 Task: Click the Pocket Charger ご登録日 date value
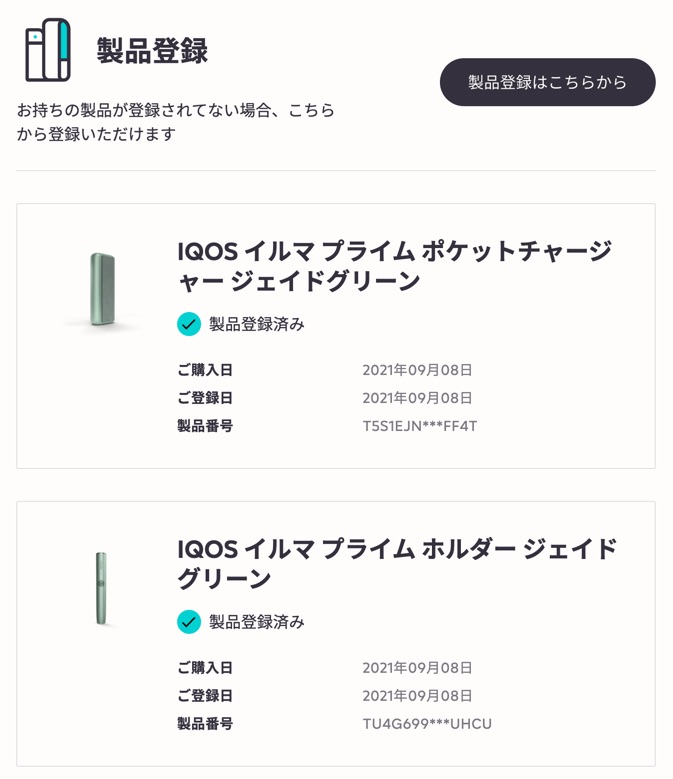417,398
